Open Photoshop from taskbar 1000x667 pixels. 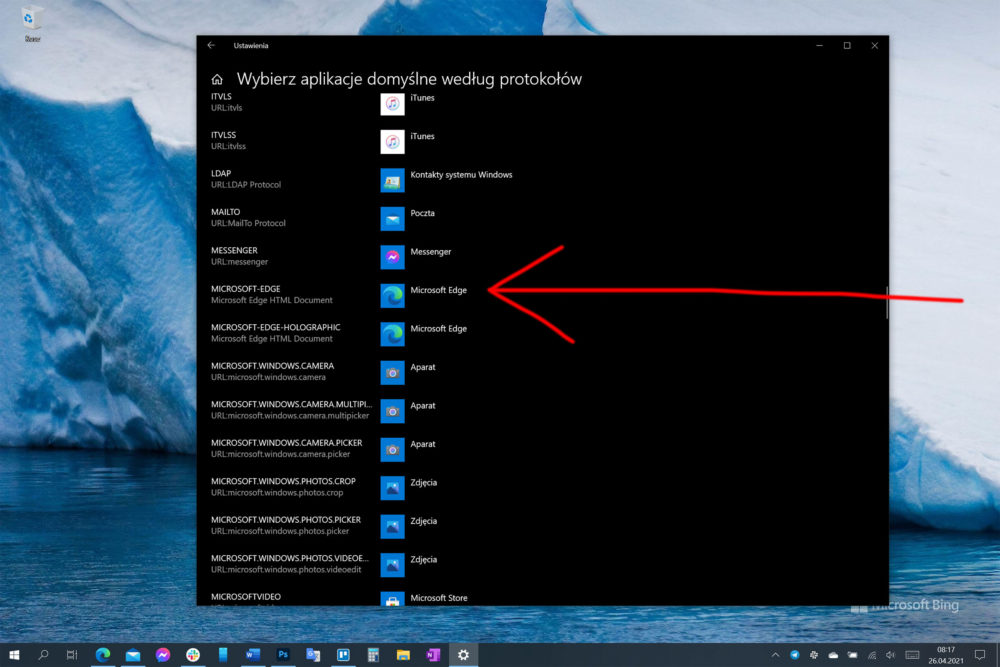coord(283,655)
